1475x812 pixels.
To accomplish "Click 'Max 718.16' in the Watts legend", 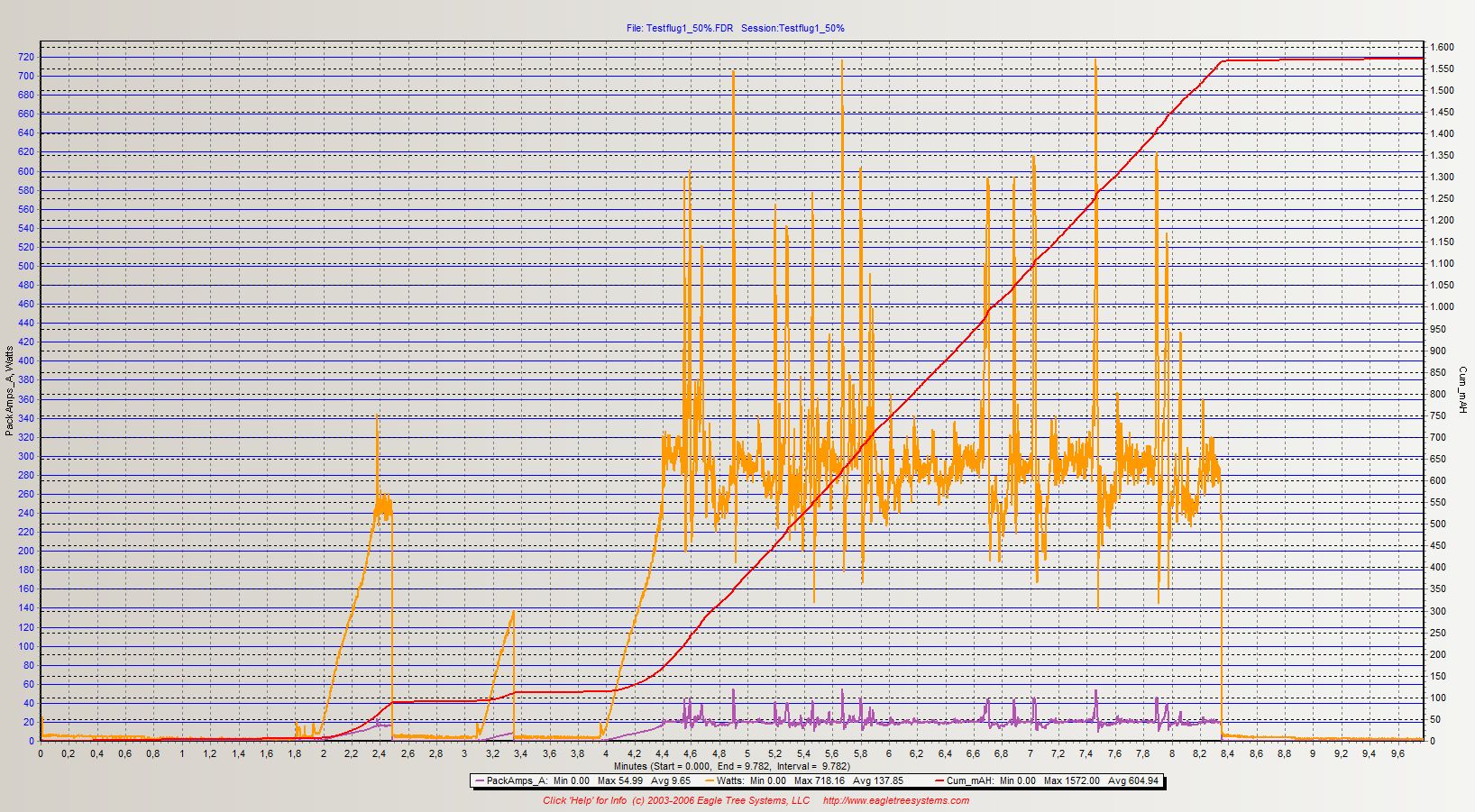I will point(820,780).
